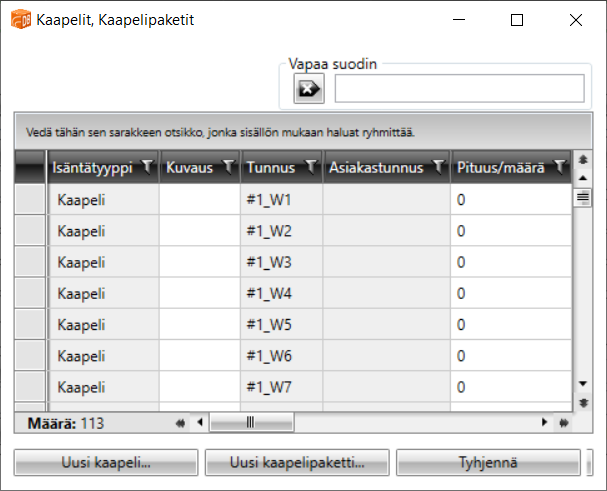
Task: Jump to the top of the list with the double-up arrow
Action: click(584, 160)
